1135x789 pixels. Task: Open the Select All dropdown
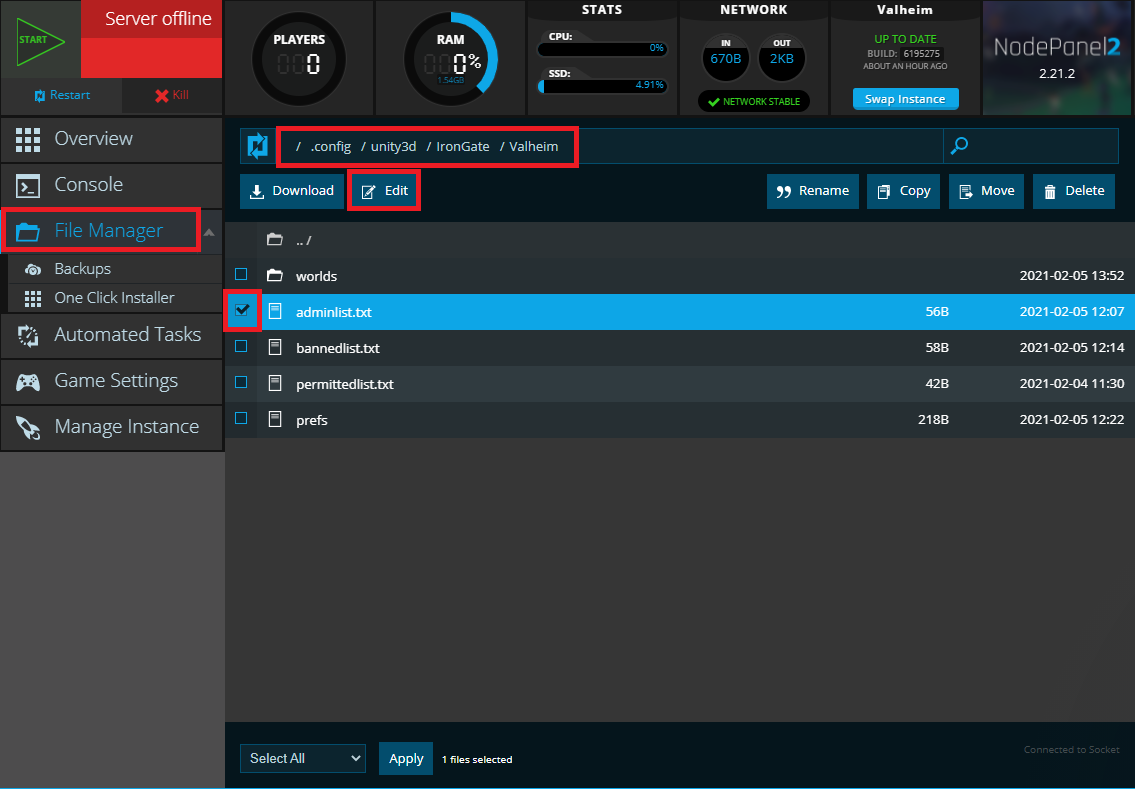point(302,758)
